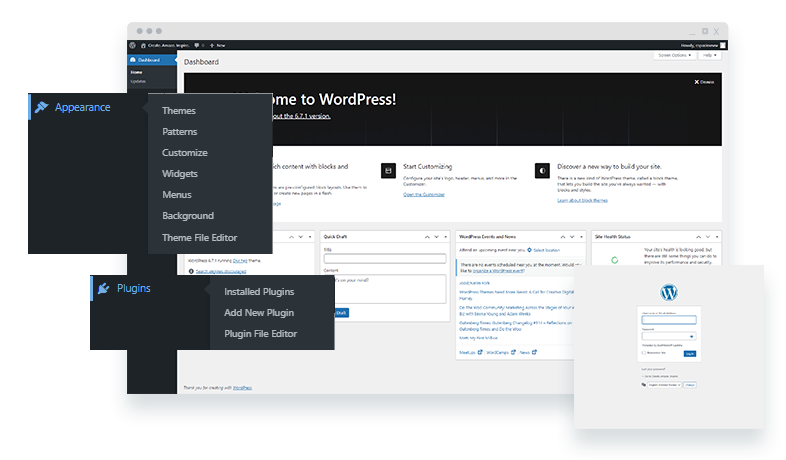
Task: Open the Screen Options dropdown
Action: [x=675, y=55]
